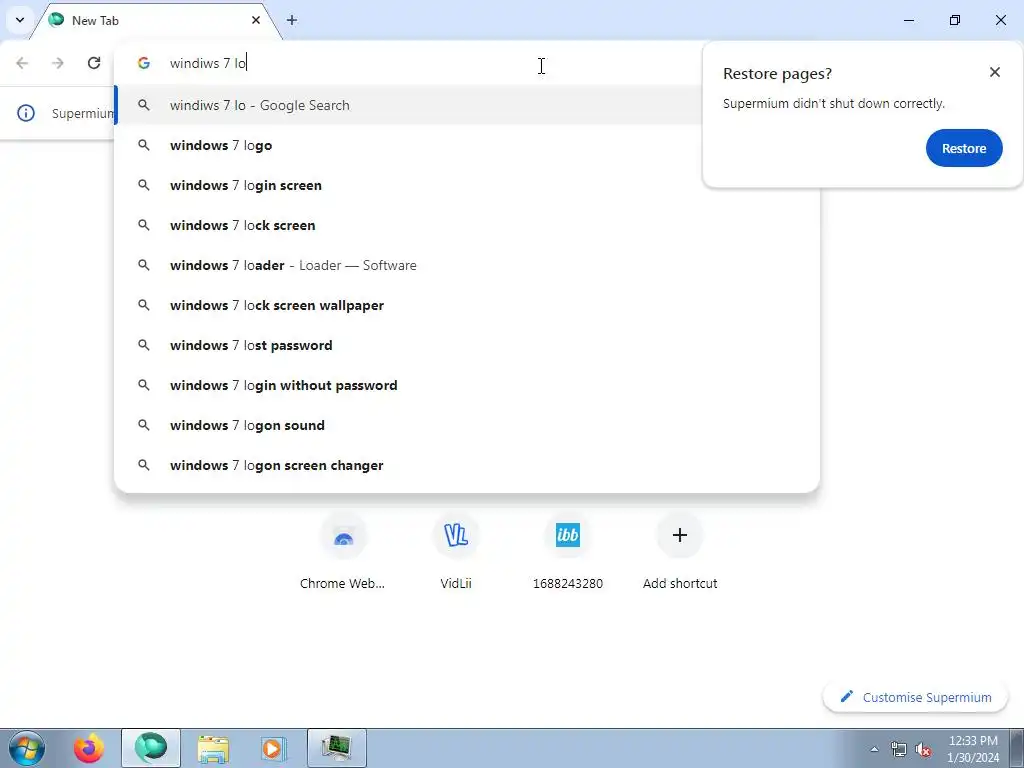Viewport: 1024px width, 768px height.
Task: Open Windows Media Player from taskbar
Action: [274, 748]
